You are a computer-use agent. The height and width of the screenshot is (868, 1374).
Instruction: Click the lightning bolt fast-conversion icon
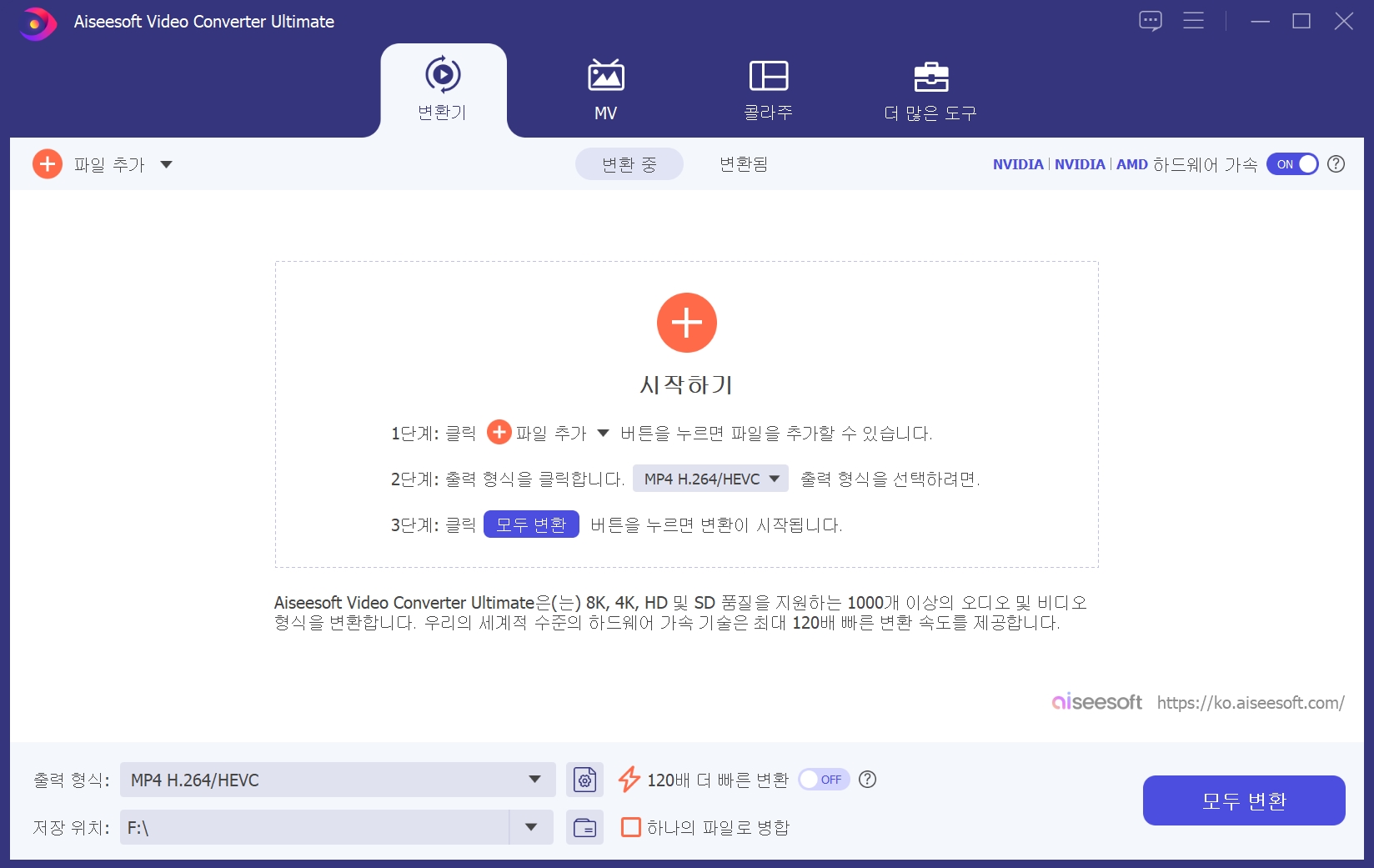(x=629, y=780)
